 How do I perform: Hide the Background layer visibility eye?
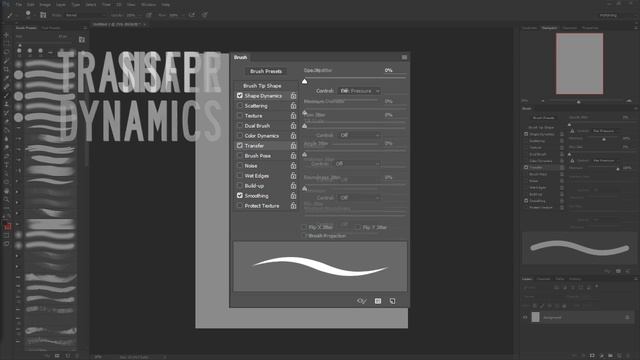pyautogui.click(x=526, y=317)
